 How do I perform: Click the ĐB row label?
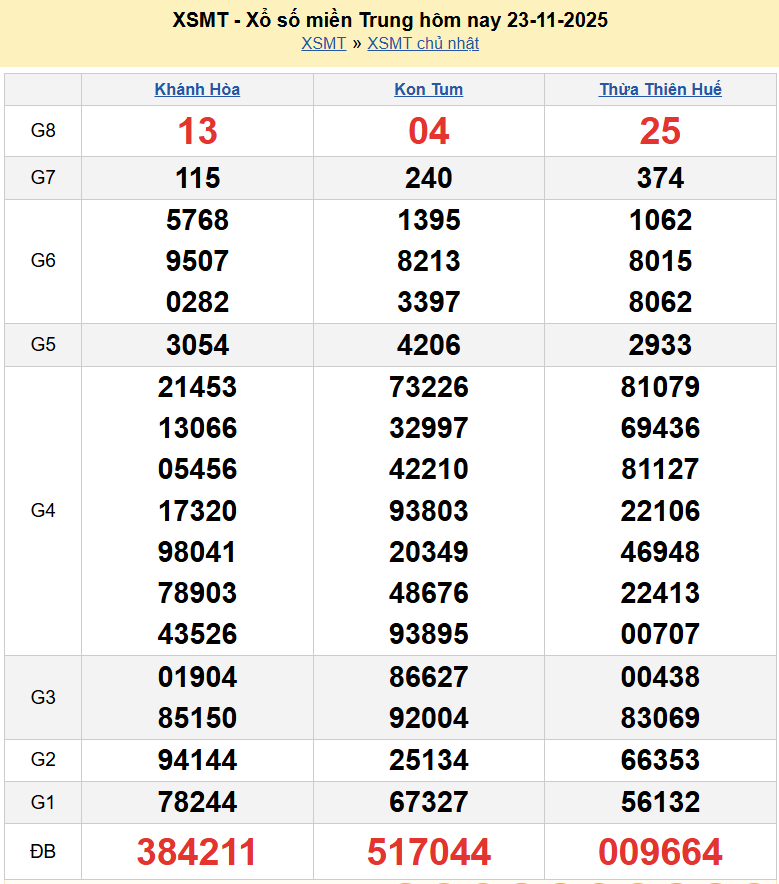tap(43, 852)
